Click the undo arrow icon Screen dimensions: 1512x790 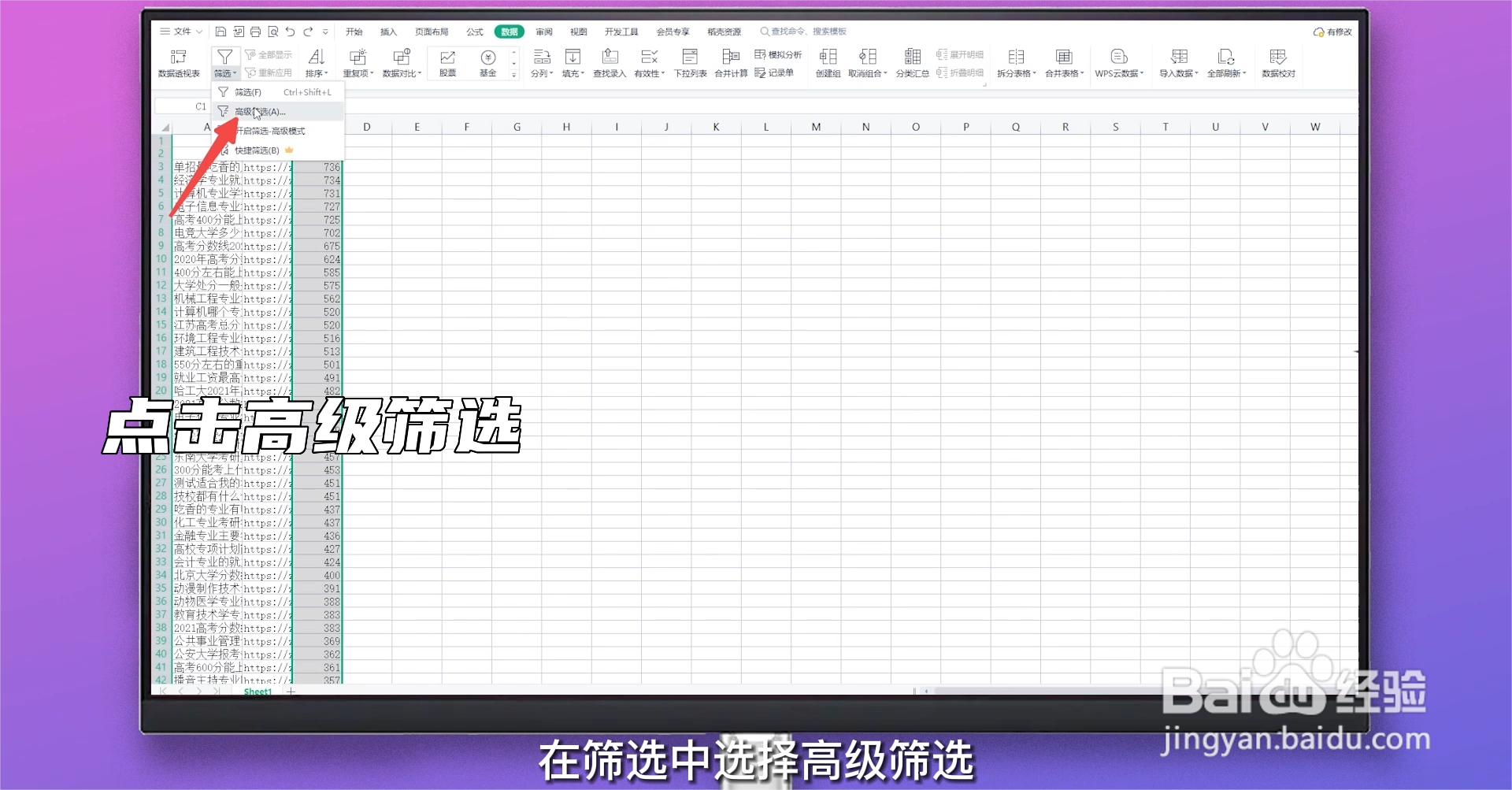click(290, 32)
